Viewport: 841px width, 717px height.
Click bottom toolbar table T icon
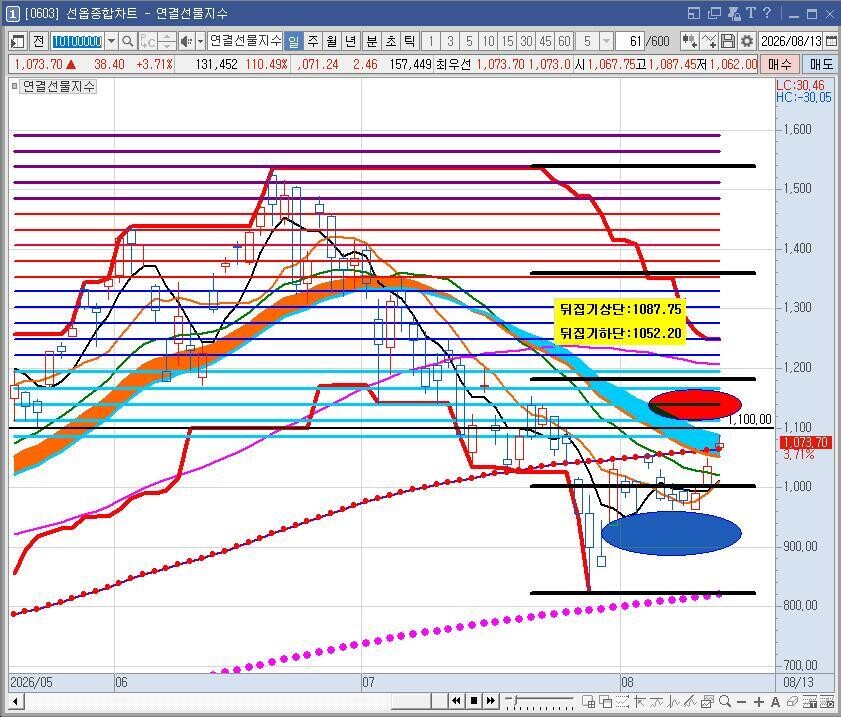click(809, 701)
